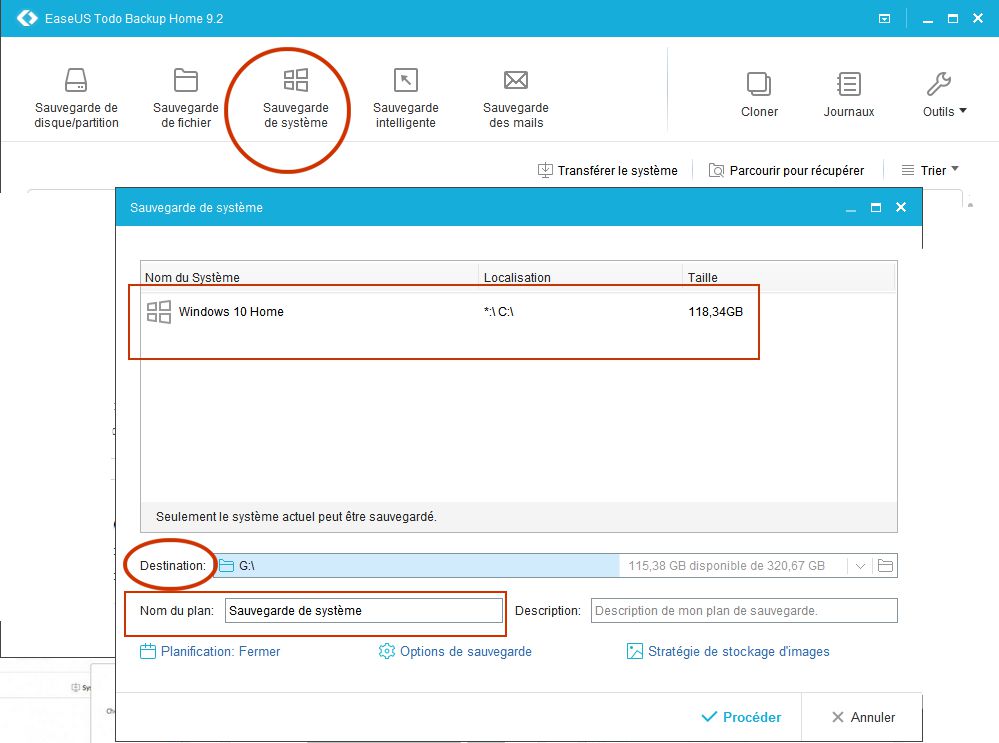The height and width of the screenshot is (743, 999).
Task: Expand the Destination dropdown arrow
Action: 860,566
